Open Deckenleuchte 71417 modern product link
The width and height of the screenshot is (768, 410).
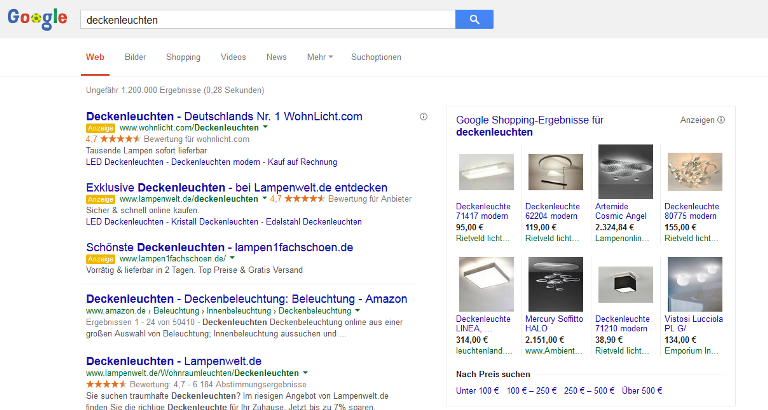point(483,211)
